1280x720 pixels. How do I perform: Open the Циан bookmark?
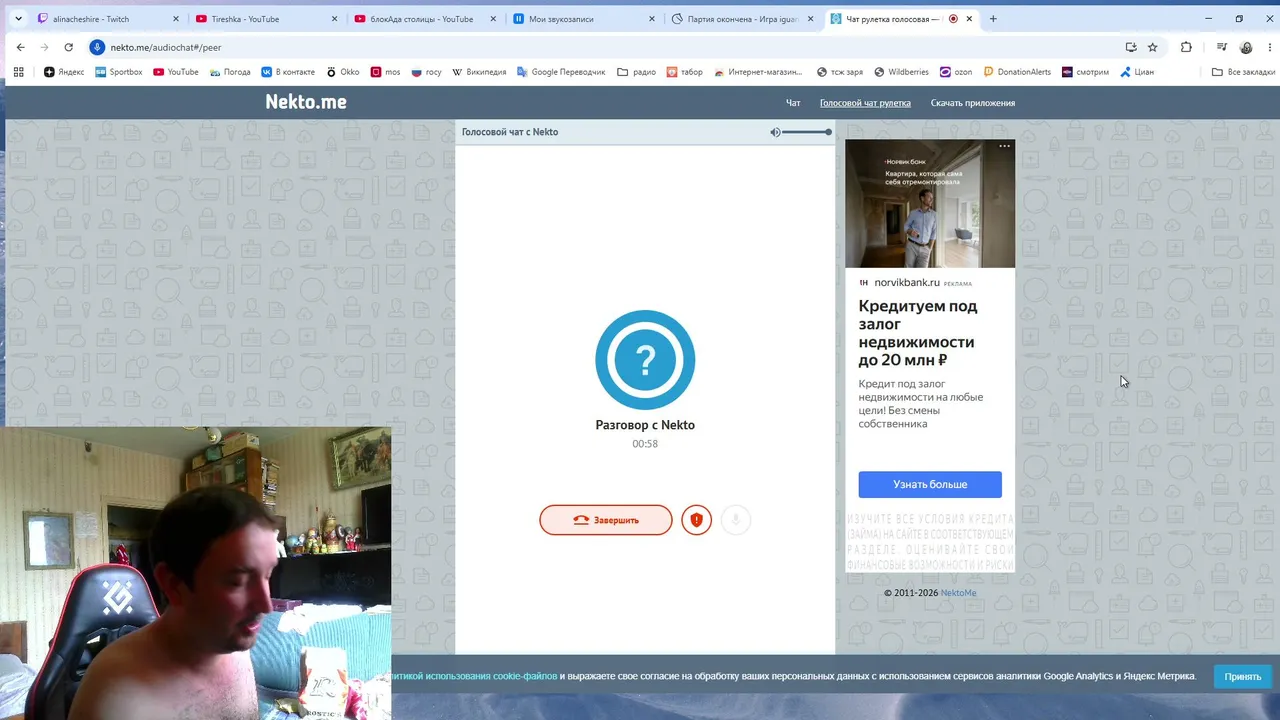[1136, 72]
